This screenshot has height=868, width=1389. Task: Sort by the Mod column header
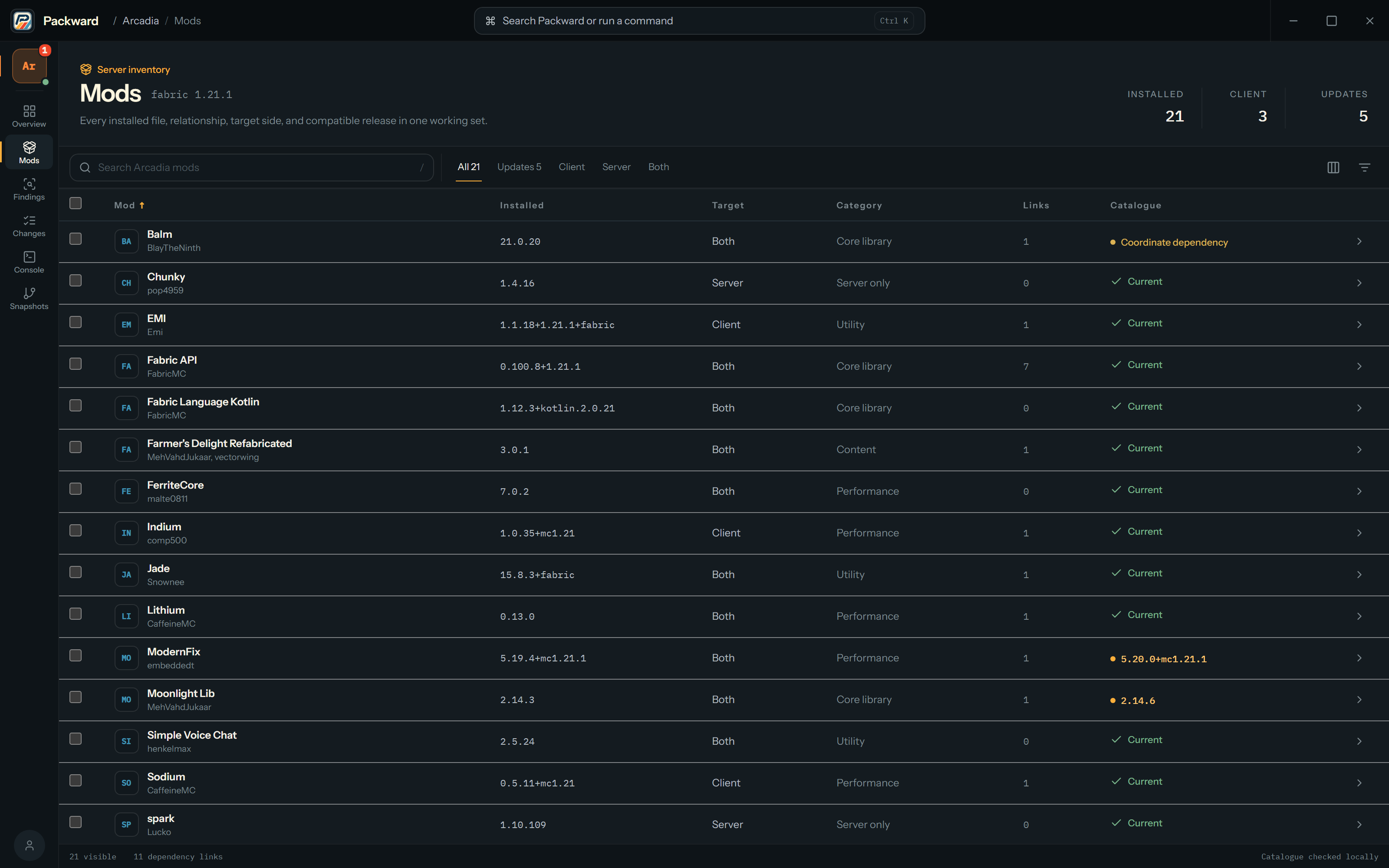[x=129, y=206]
